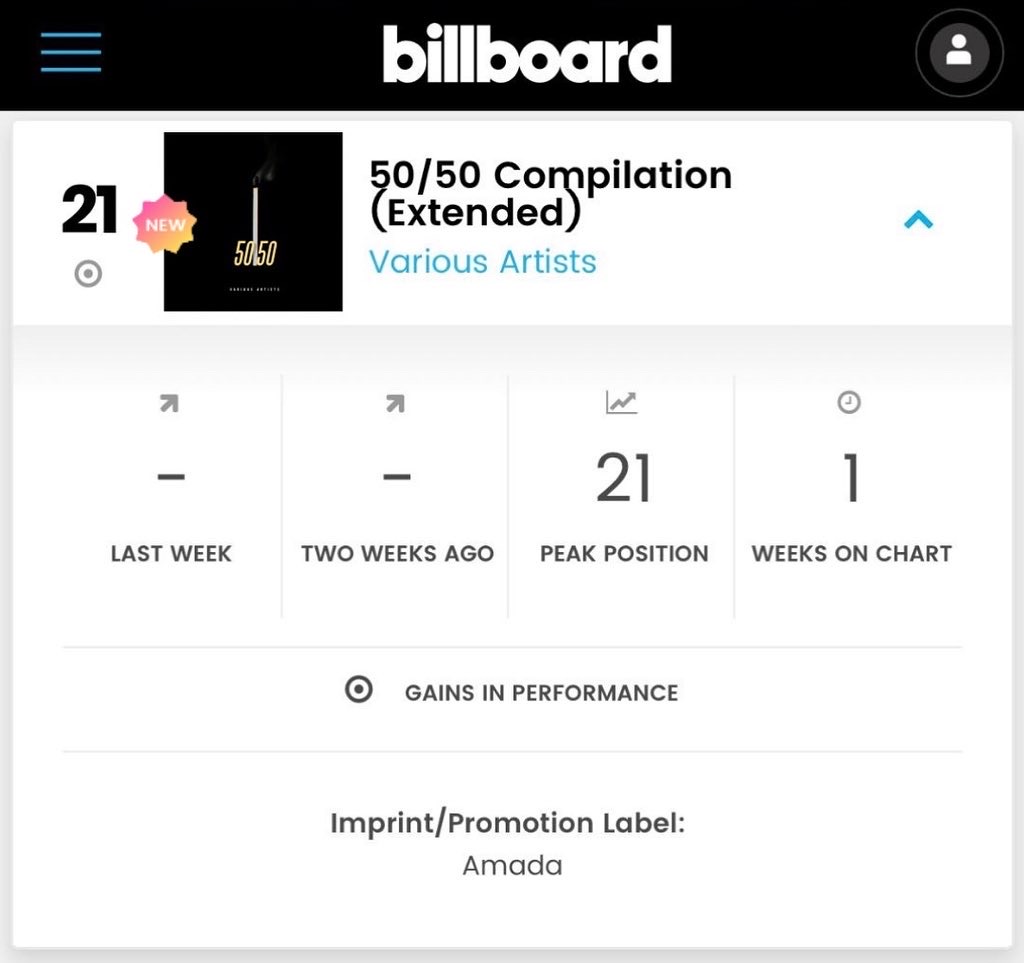Collapse the chart entry with blue chevron
The height and width of the screenshot is (963, 1024).
click(x=918, y=220)
